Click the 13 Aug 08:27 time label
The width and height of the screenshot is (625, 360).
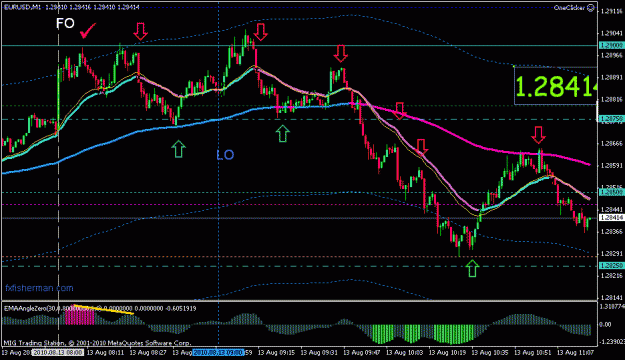pyautogui.click(x=148, y=353)
